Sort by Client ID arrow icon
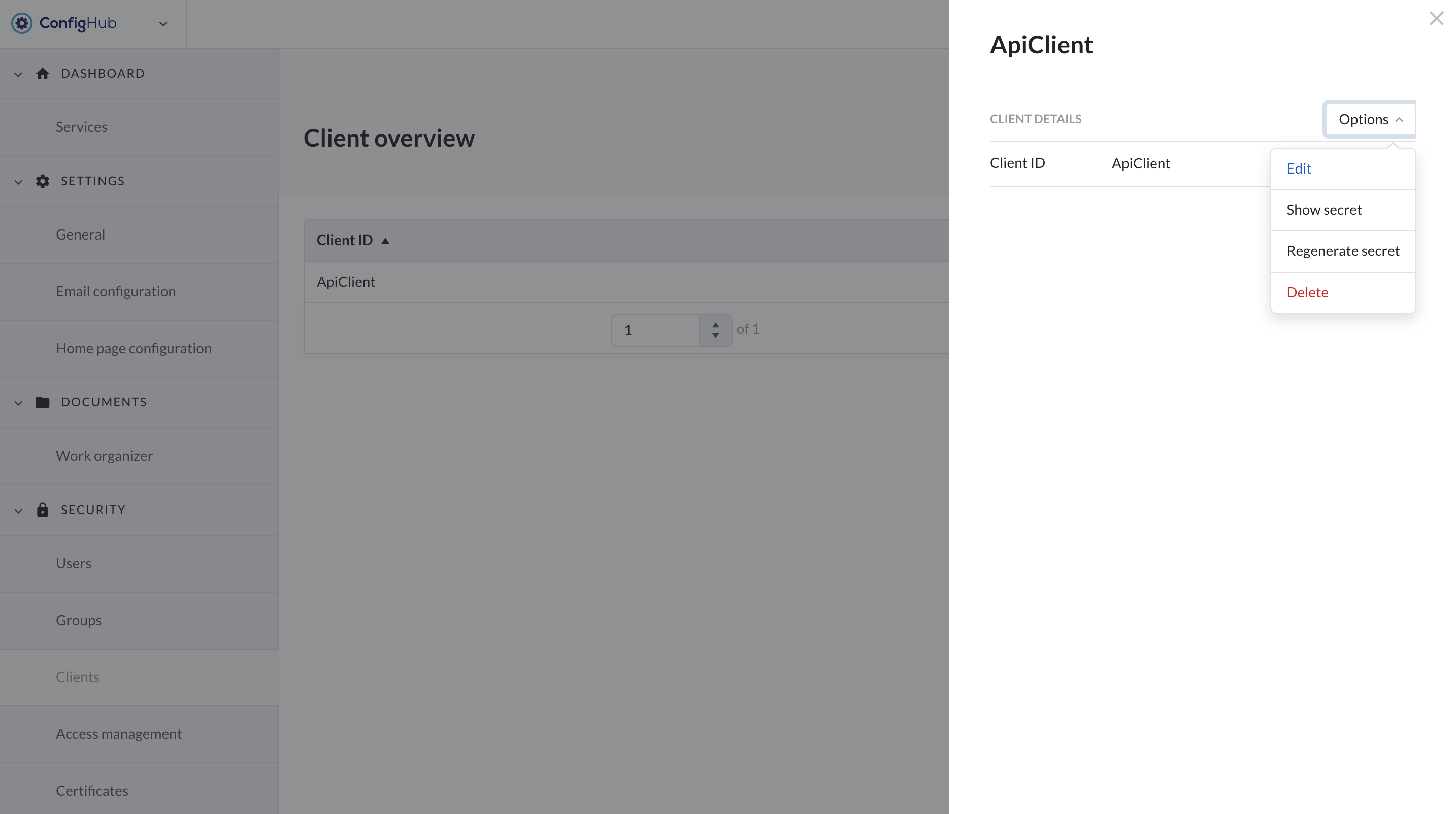 click(385, 241)
